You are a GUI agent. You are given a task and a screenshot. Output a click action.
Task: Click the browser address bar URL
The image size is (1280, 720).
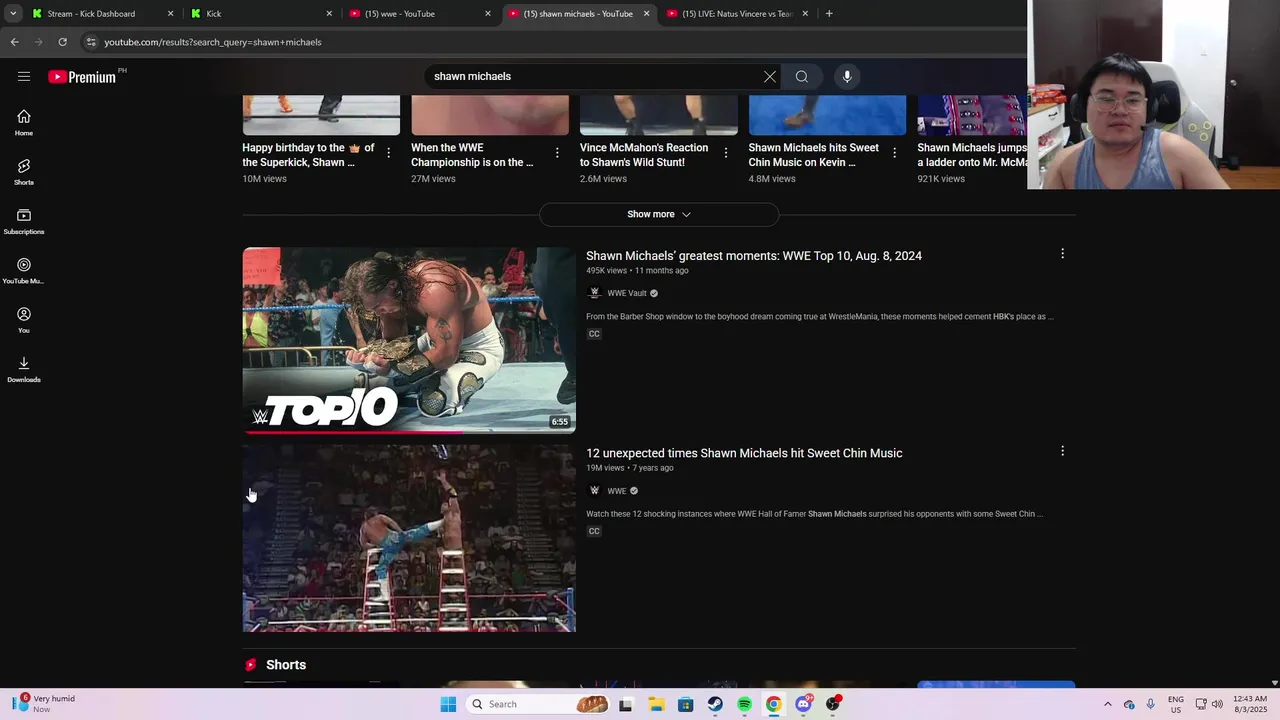coord(213,42)
